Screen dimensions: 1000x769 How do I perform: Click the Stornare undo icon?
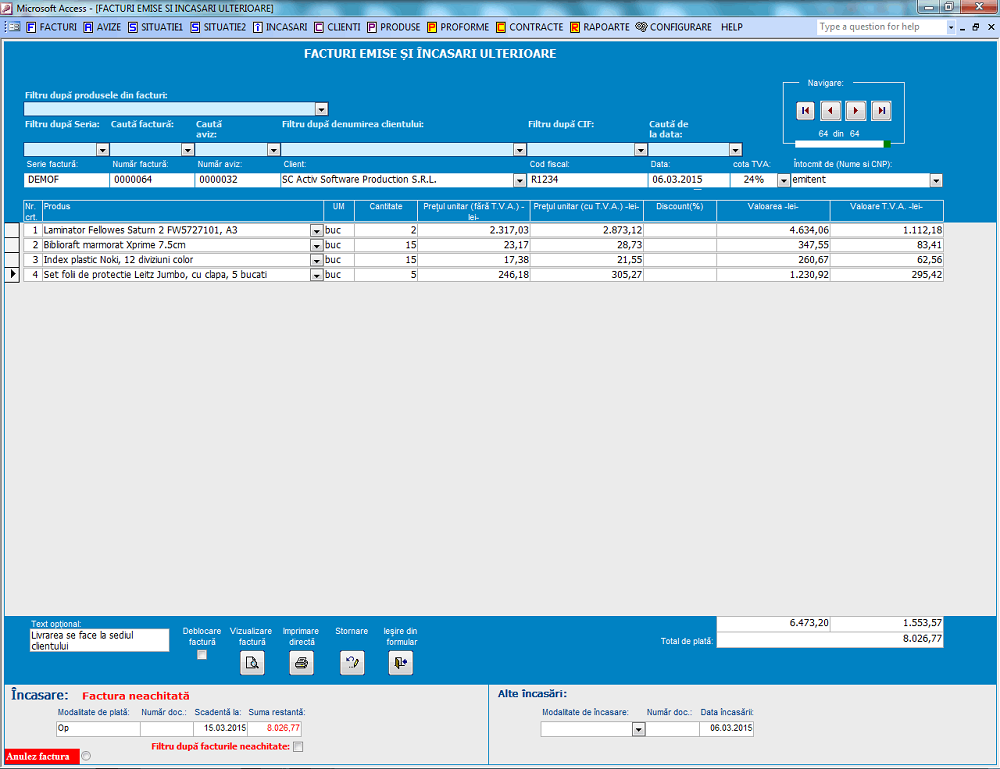click(352, 663)
